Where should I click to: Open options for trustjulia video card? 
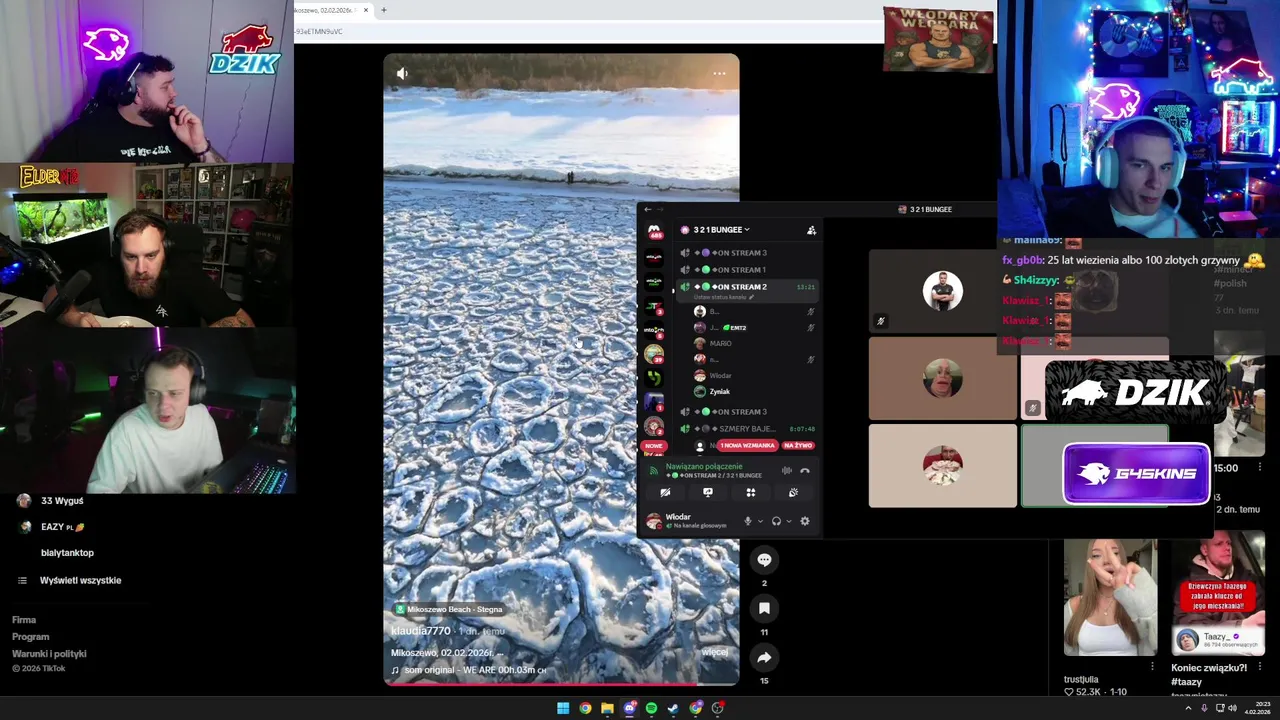(1152, 666)
